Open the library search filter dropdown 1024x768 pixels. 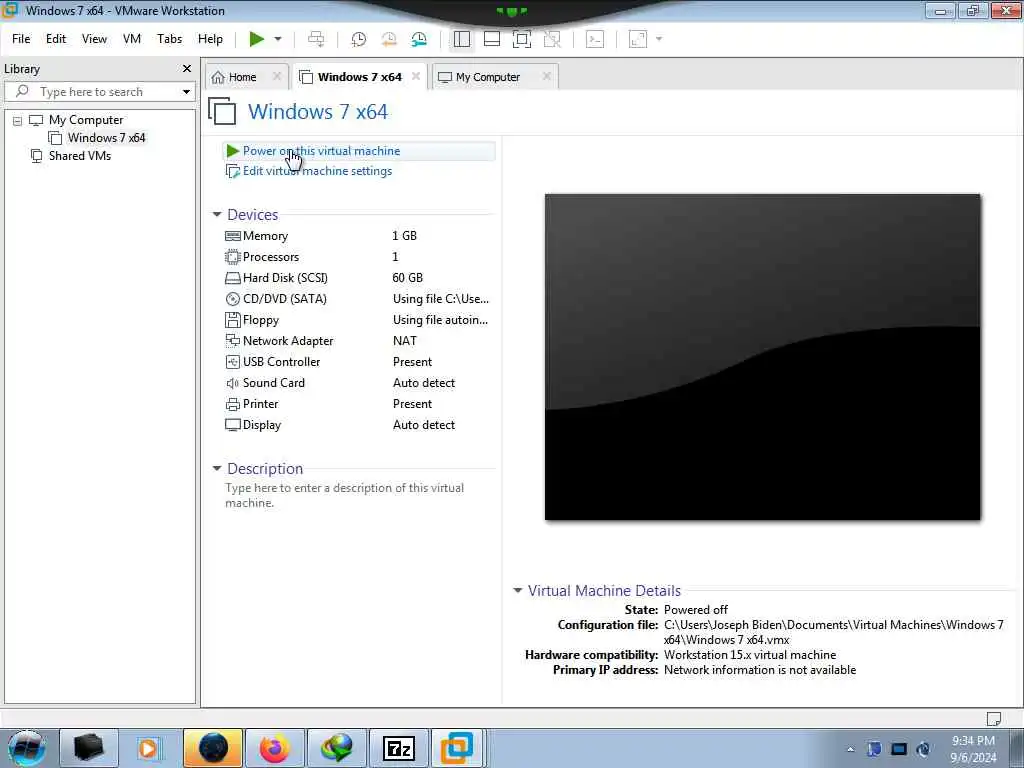(x=186, y=92)
